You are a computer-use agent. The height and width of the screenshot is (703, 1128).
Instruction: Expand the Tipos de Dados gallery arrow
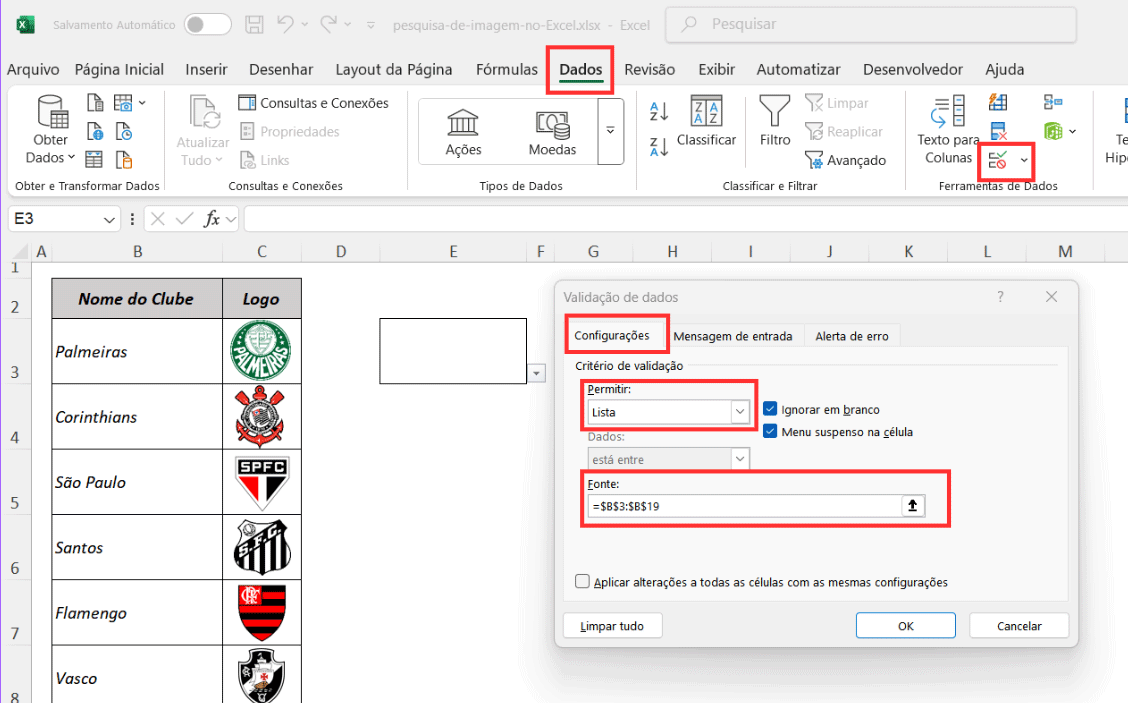(610, 130)
